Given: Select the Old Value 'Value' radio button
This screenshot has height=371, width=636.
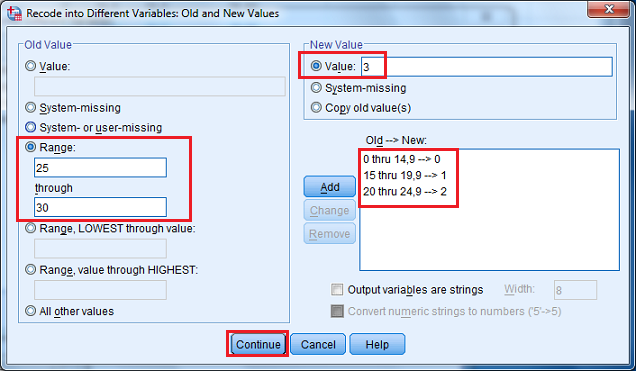Looking at the screenshot, I should pyautogui.click(x=30, y=66).
